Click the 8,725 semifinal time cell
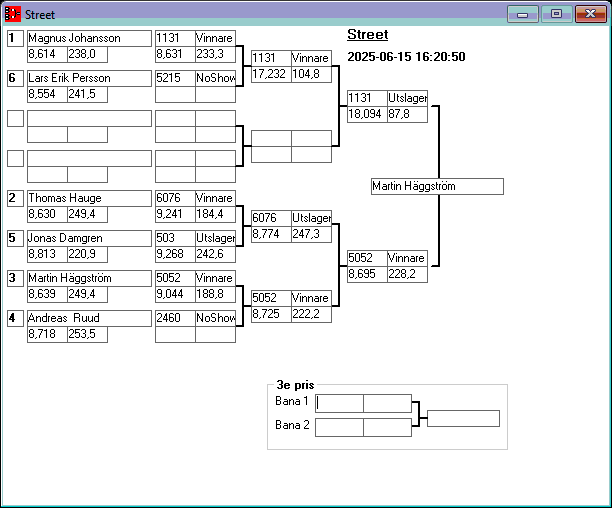Viewport: 612px width, 508px height. pyautogui.click(x=271, y=314)
